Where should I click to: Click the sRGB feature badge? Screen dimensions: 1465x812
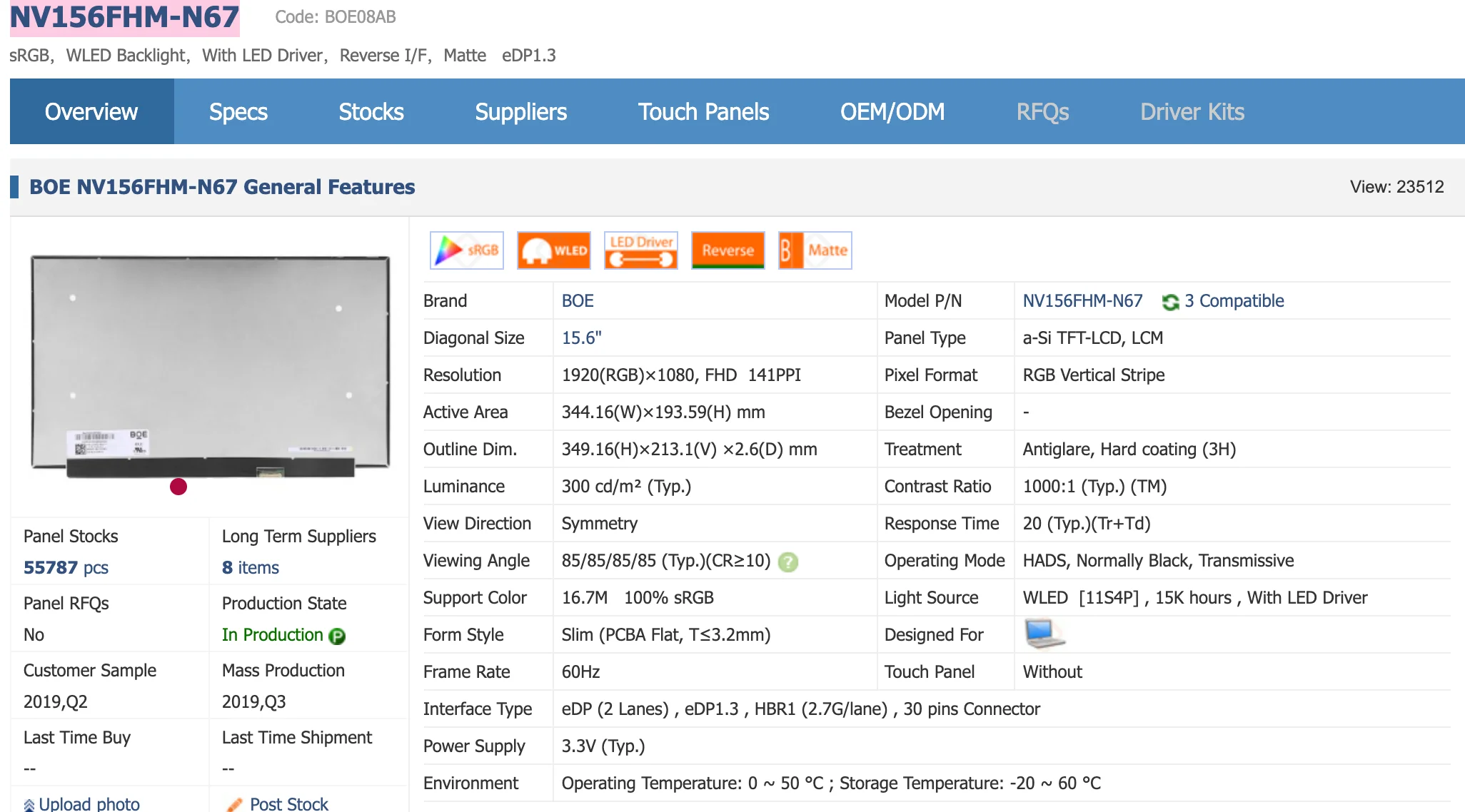point(467,250)
